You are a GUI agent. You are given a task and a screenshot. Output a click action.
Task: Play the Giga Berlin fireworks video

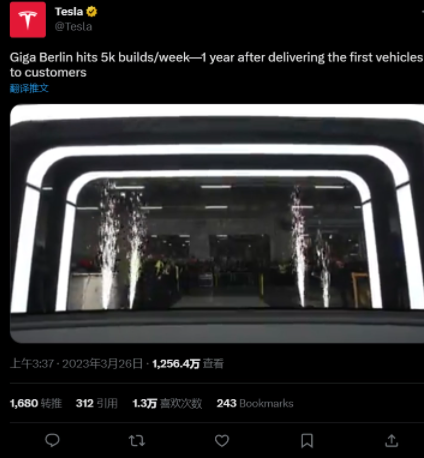click(x=217, y=223)
